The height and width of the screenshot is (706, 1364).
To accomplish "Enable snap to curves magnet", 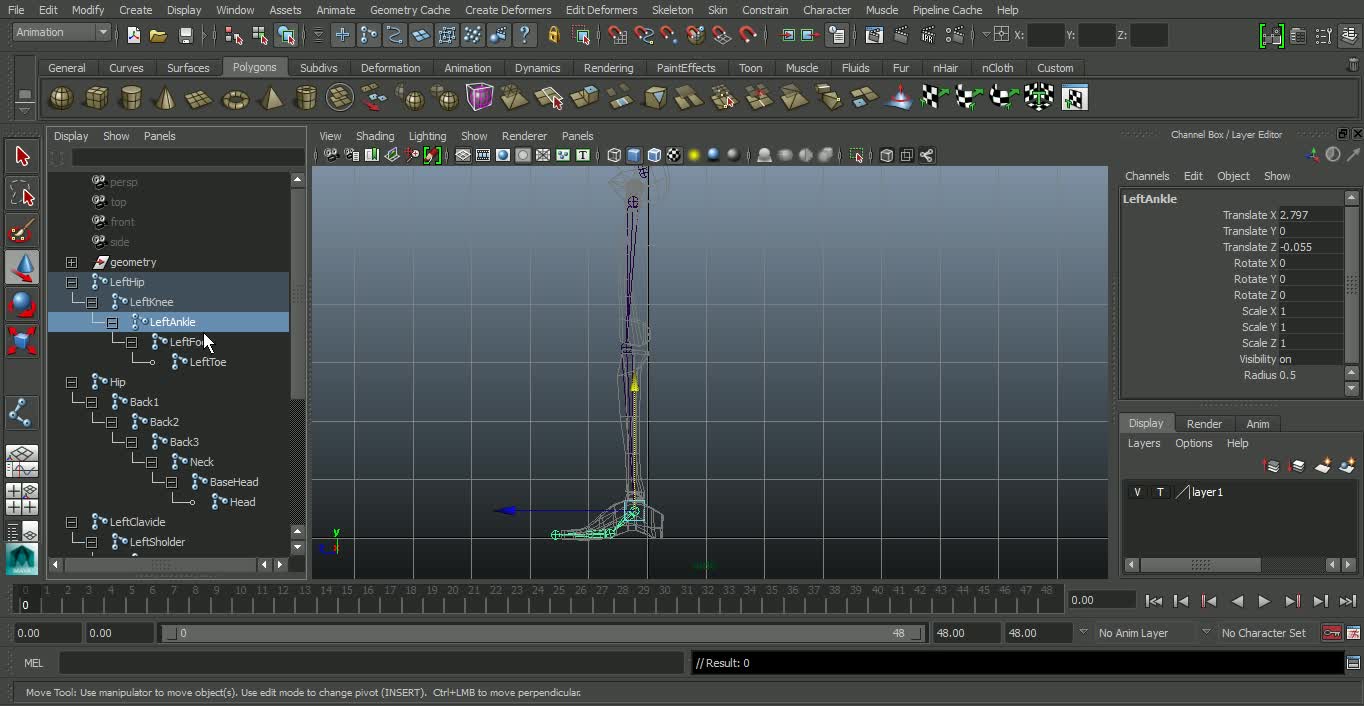I will pyautogui.click(x=644, y=35).
